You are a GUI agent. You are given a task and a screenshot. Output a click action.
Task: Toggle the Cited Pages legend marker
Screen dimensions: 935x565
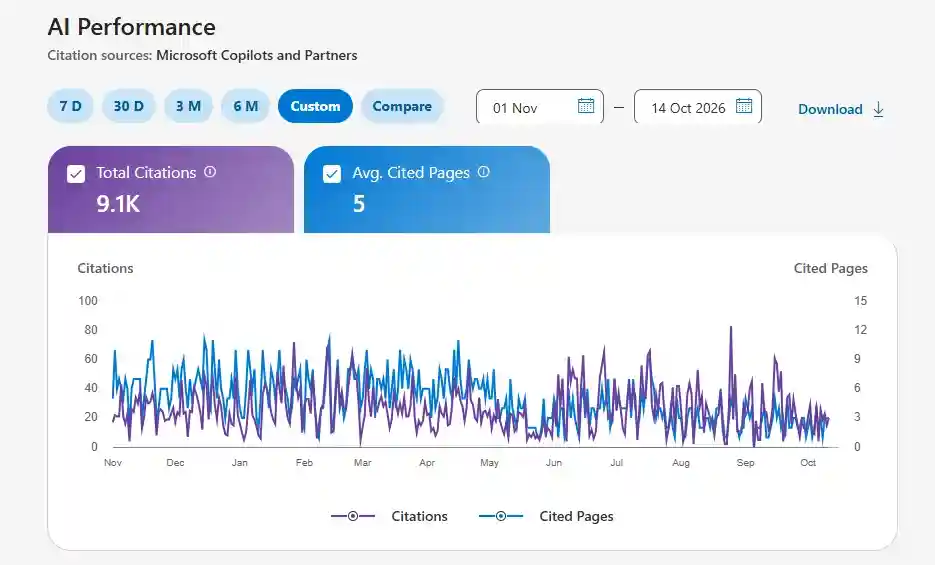click(501, 516)
